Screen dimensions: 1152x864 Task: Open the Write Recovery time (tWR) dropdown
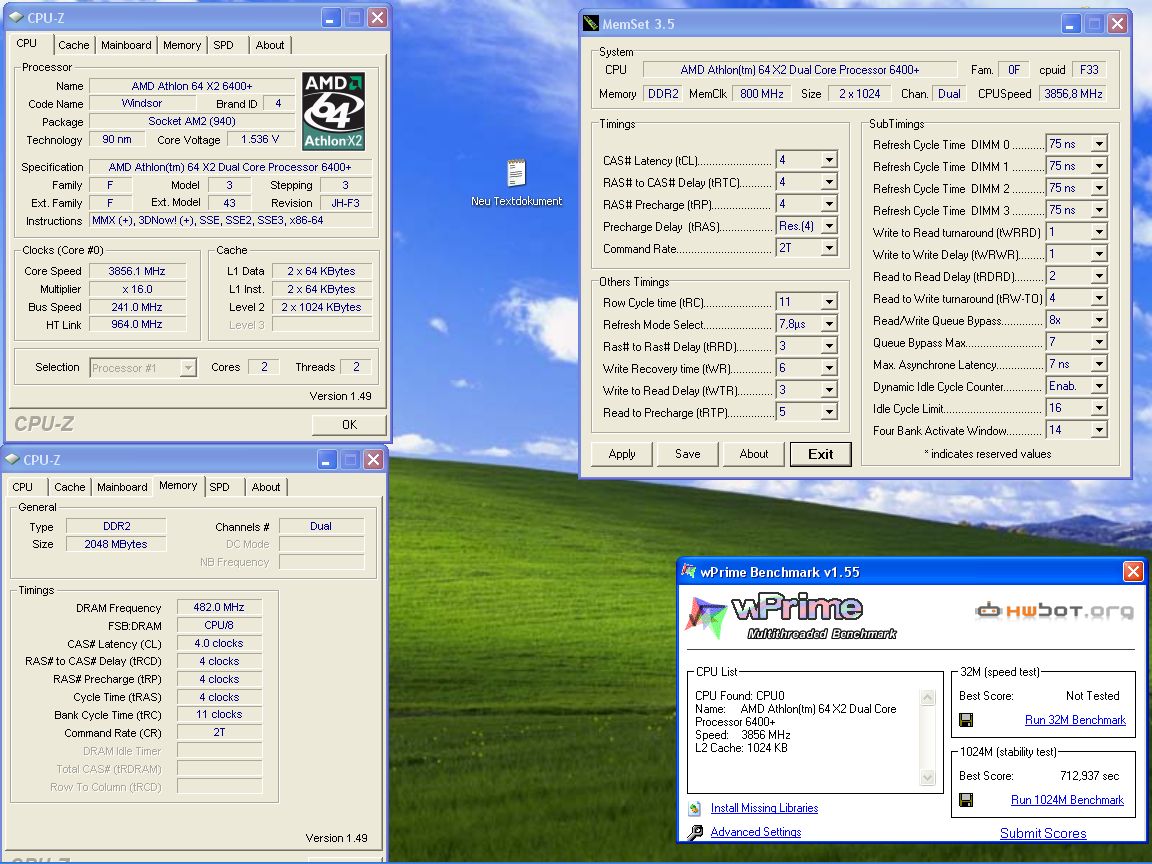[x=829, y=368]
